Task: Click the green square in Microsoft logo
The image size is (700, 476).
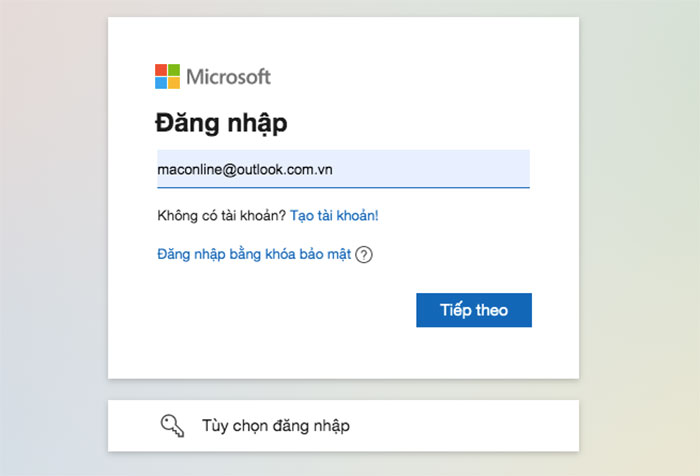Action: click(x=174, y=70)
